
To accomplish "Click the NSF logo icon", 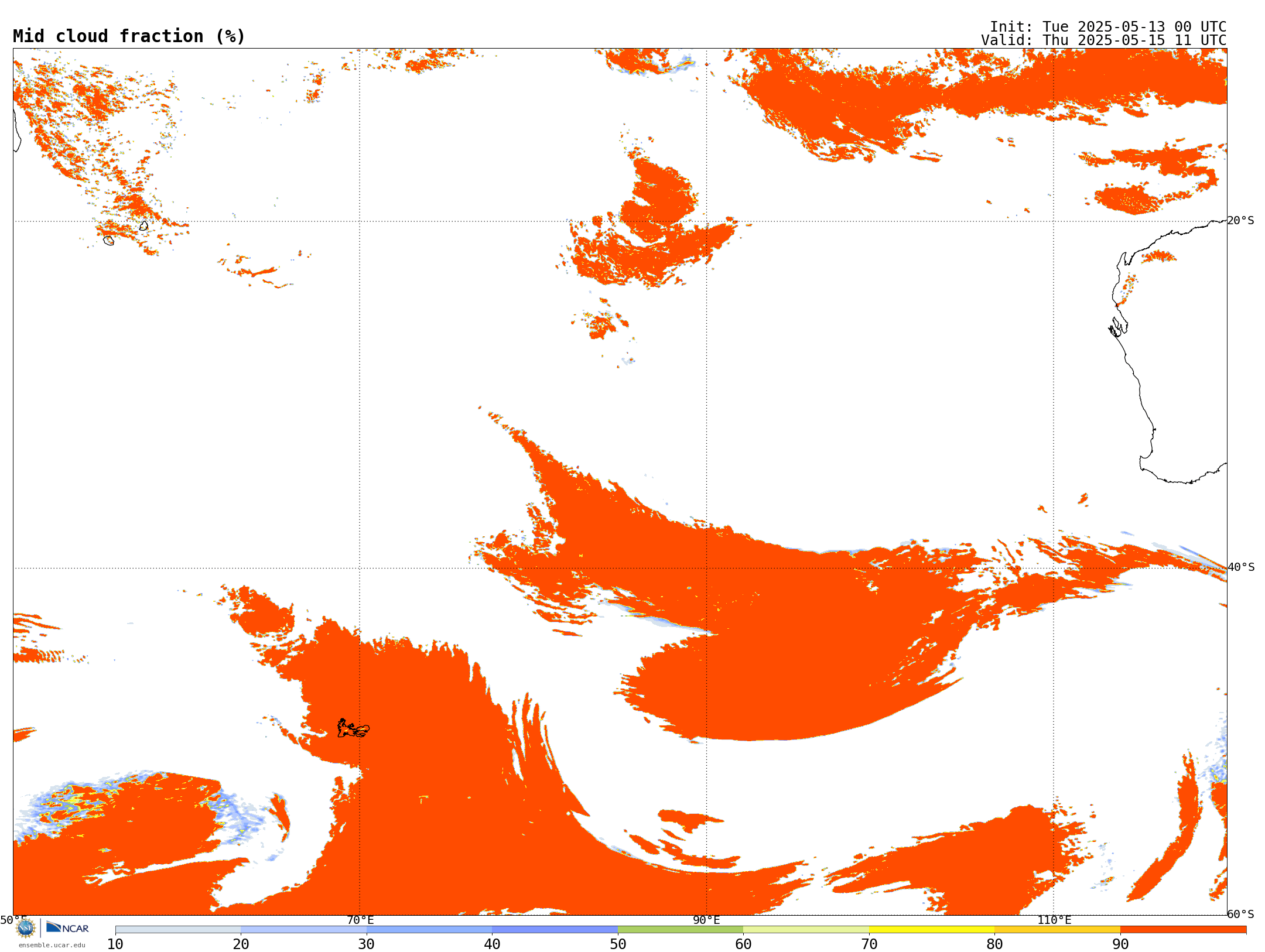I will pyautogui.click(x=26, y=928).
